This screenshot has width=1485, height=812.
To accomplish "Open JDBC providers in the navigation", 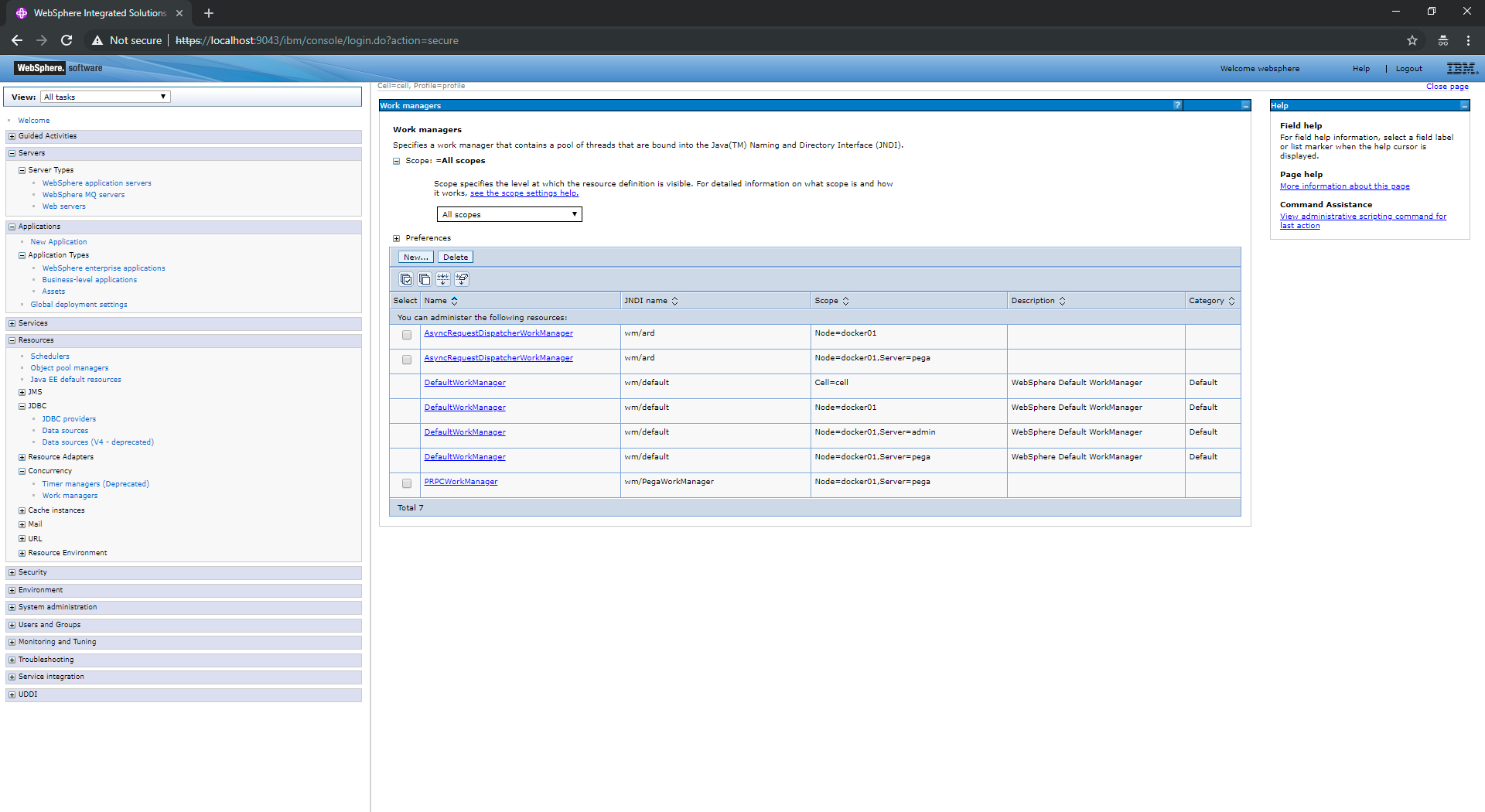I will coord(69,419).
